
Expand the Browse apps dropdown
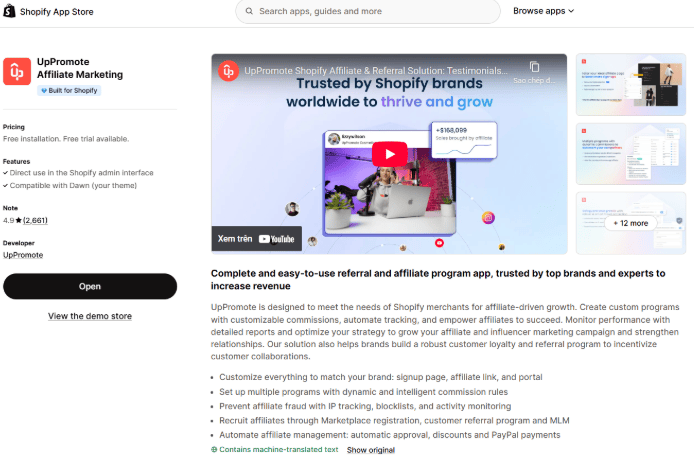click(544, 11)
